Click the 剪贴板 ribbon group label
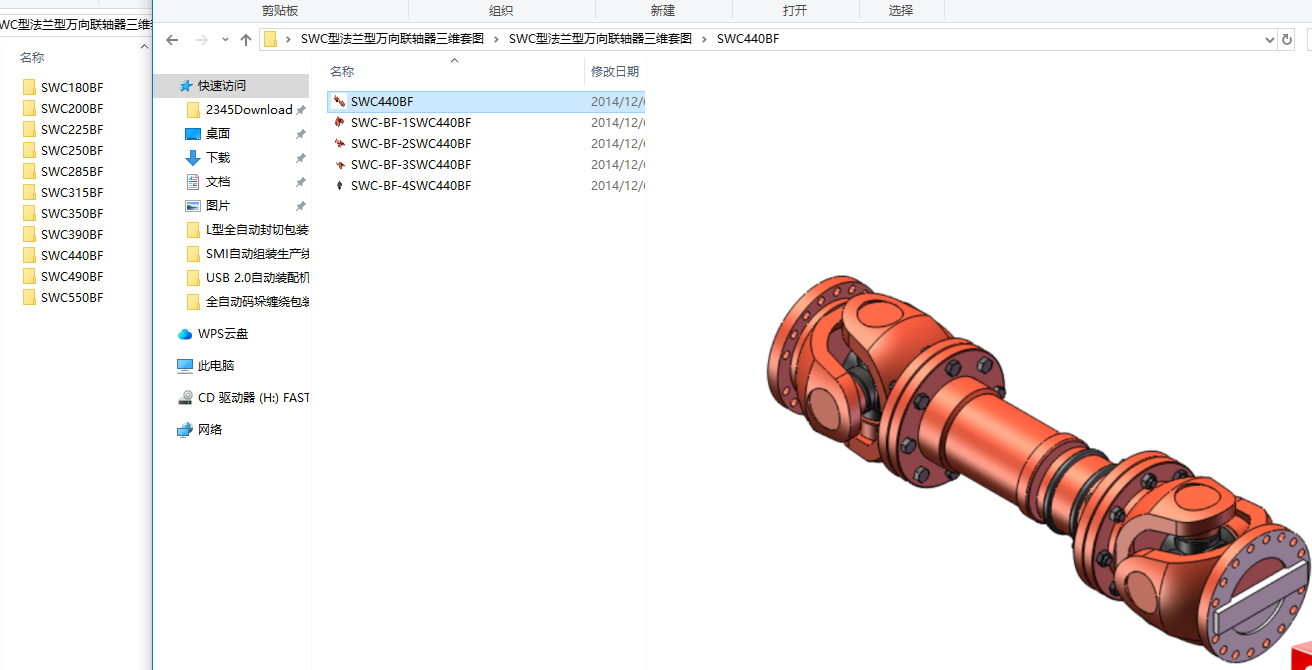1312x670 pixels. tap(280, 11)
